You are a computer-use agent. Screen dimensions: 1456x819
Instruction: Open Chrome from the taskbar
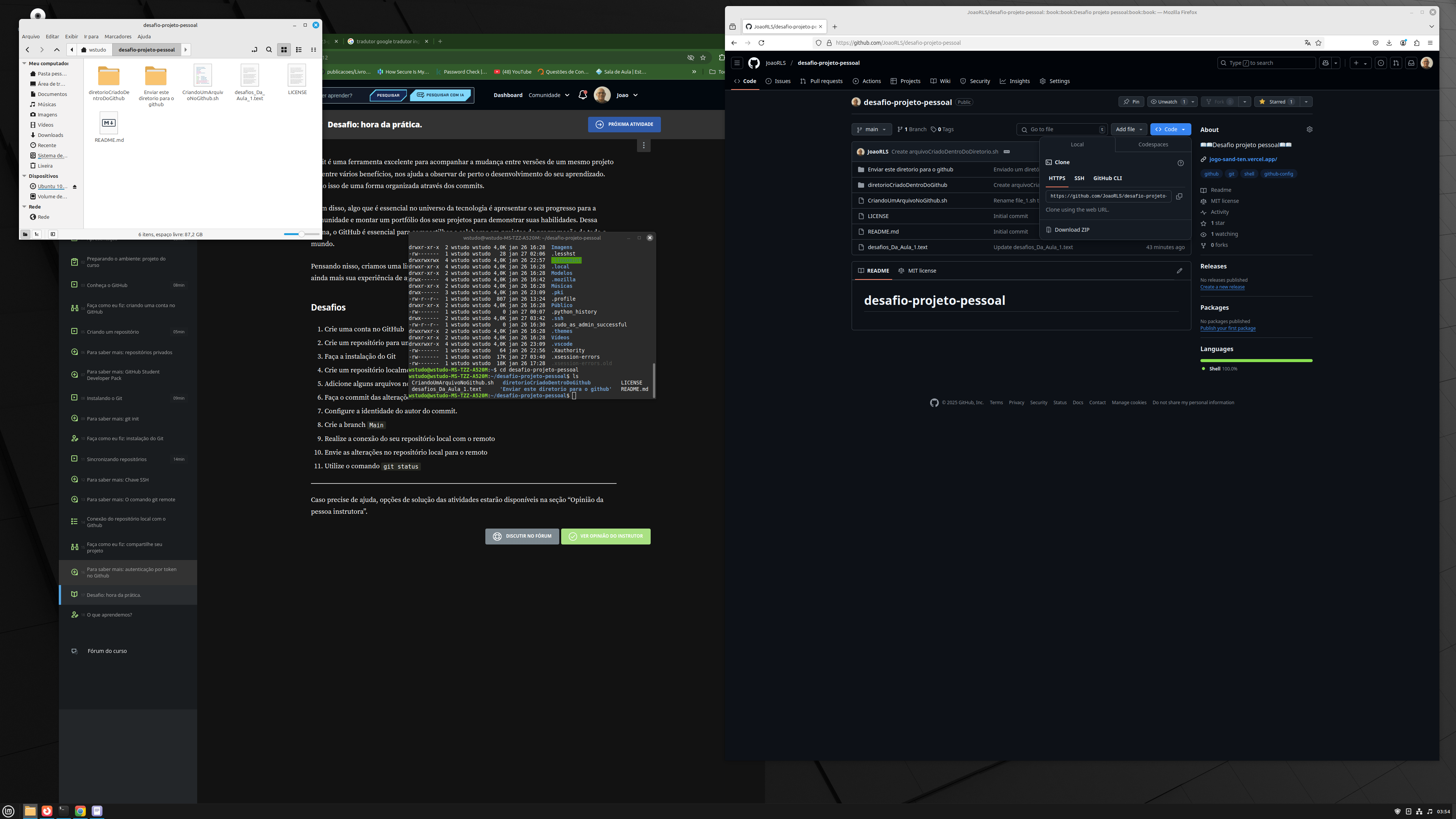(80, 811)
